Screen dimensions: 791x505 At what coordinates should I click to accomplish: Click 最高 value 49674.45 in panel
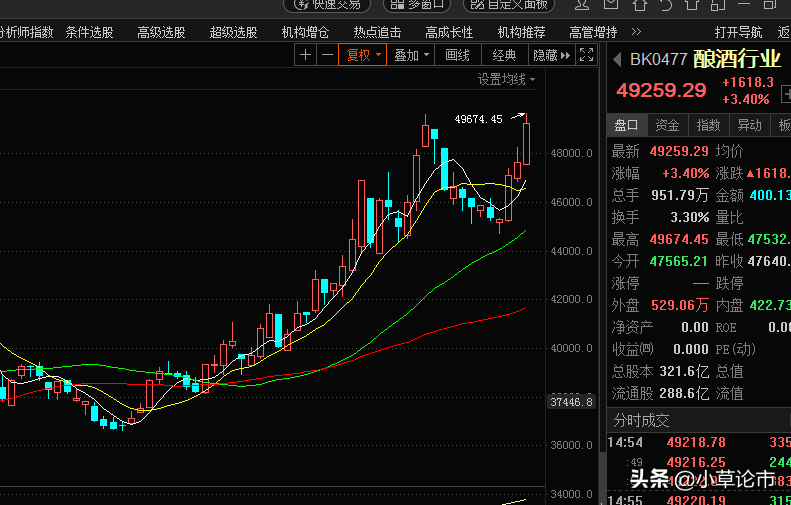click(679, 239)
